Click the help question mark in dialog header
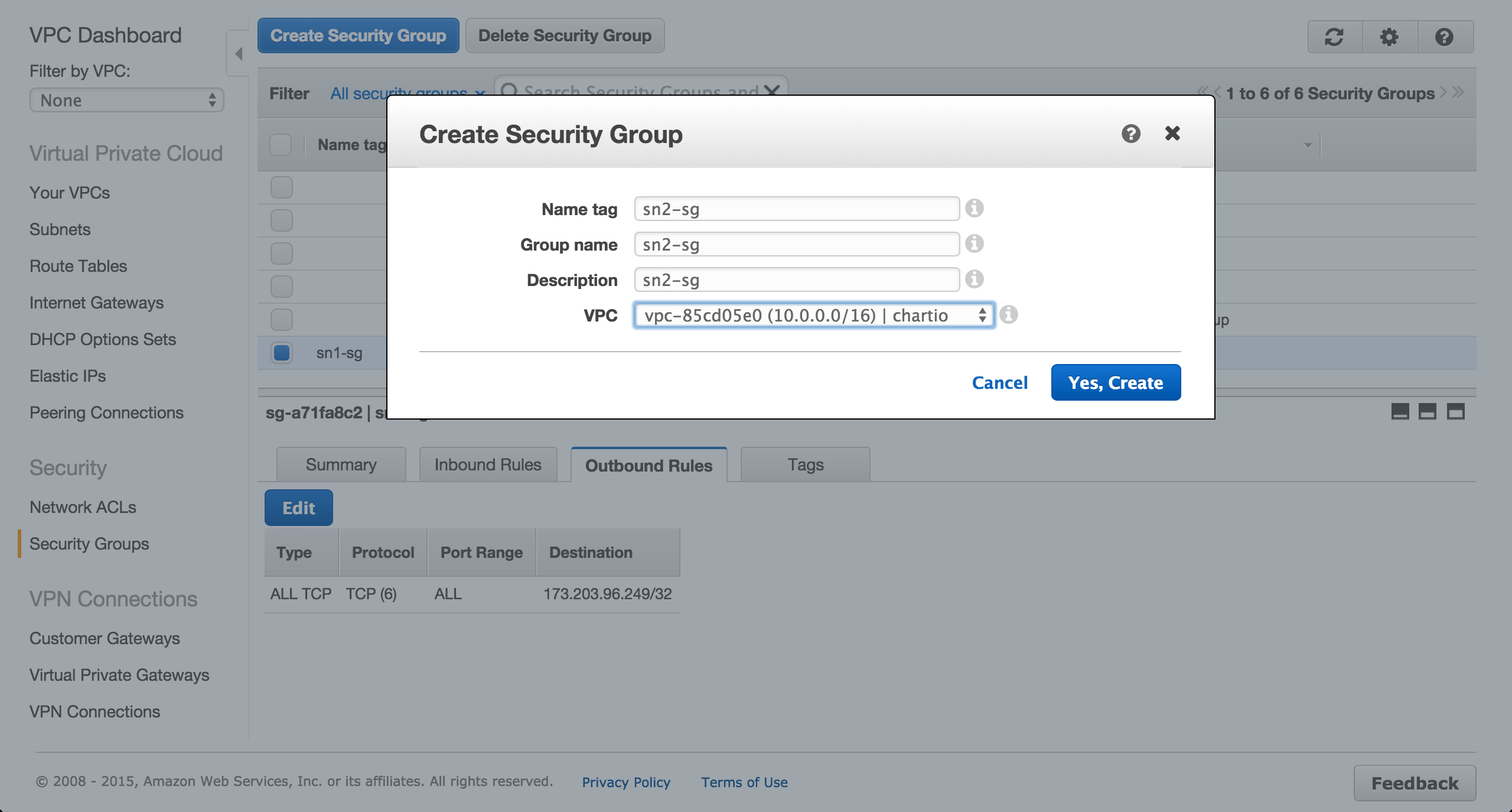The height and width of the screenshot is (812, 1512). [x=1130, y=134]
